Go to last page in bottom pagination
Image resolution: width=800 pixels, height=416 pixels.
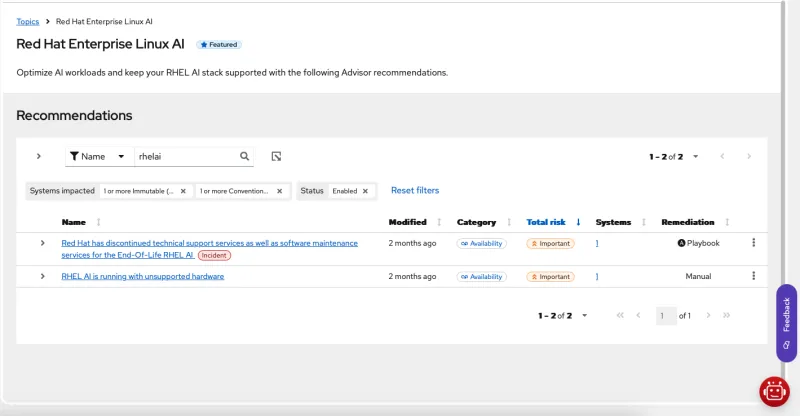[727, 315]
